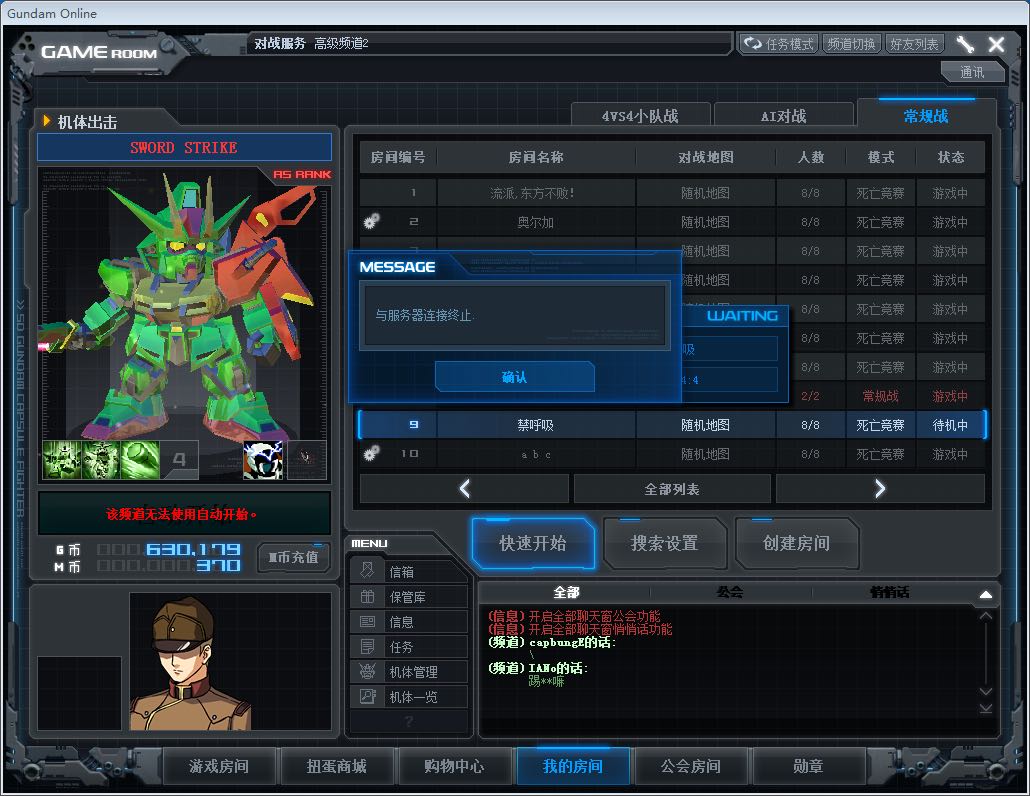Go to 扭蛋商城 bottom tab
The width and height of the screenshot is (1030, 796).
click(x=336, y=766)
